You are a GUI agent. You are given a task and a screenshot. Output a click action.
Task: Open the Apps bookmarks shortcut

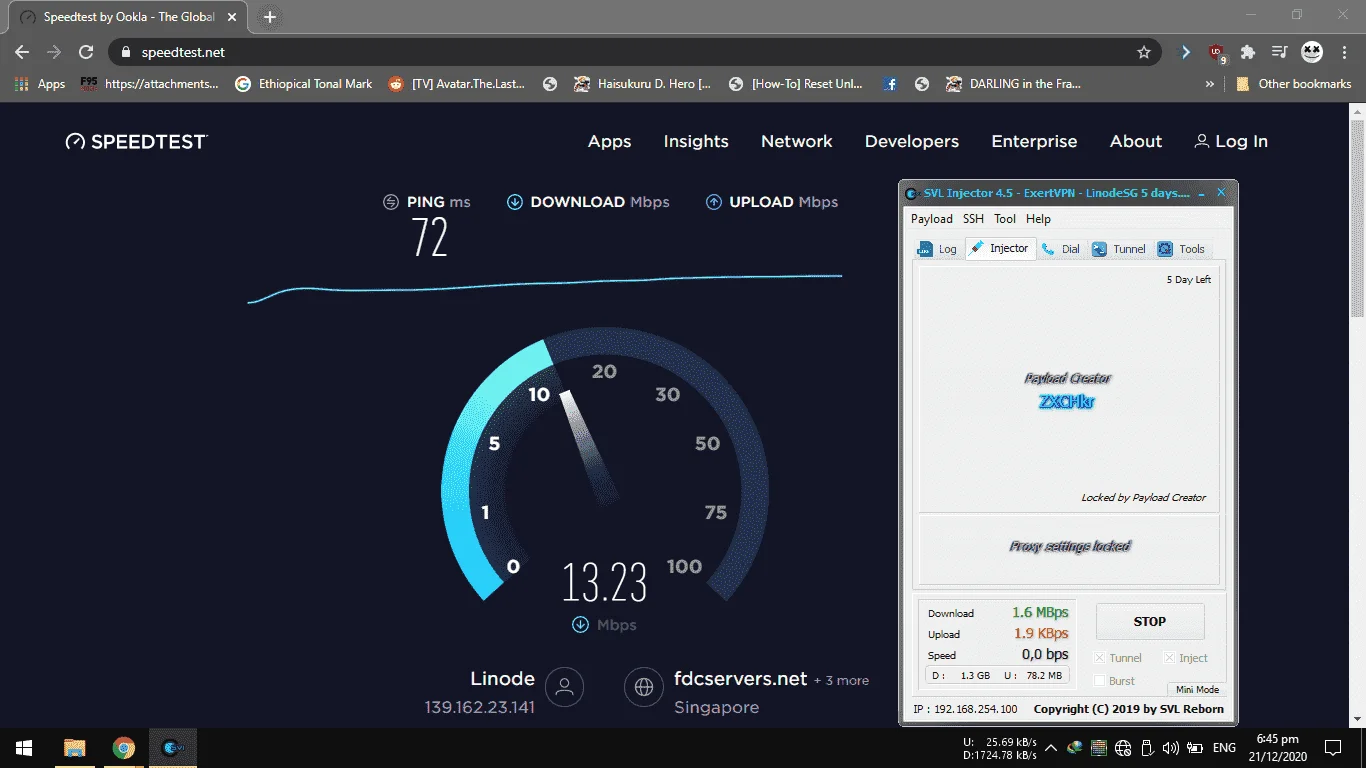coord(40,84)
